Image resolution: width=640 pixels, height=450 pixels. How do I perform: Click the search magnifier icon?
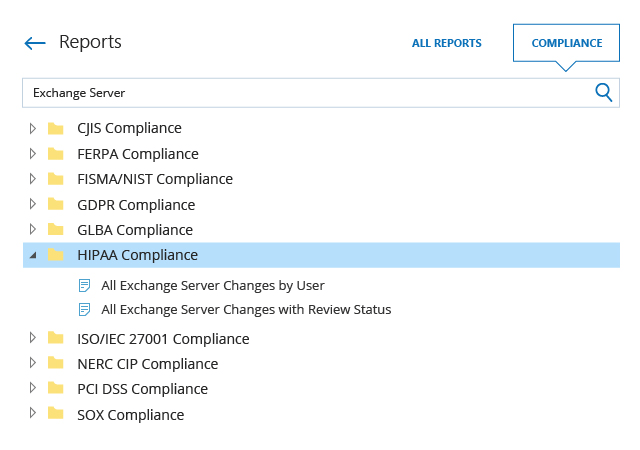603,92
